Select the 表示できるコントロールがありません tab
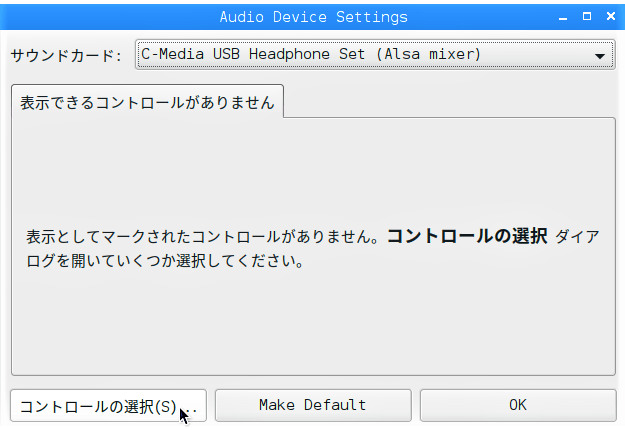This screenshot has width=625, height=430. coord(147,102)
